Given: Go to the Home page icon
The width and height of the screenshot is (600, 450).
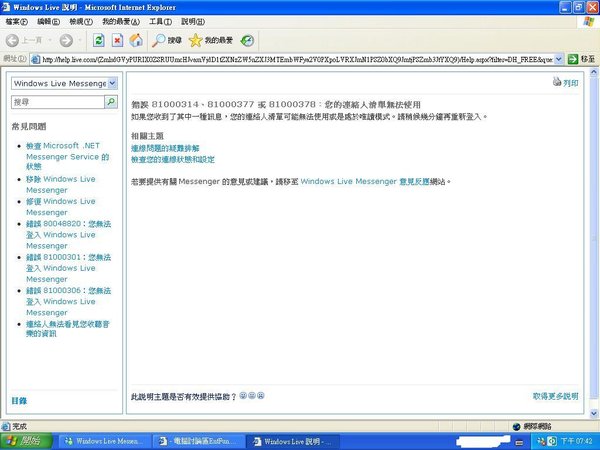Looking at the screenshot, I should pyautogui.click(x=136, y=40).
